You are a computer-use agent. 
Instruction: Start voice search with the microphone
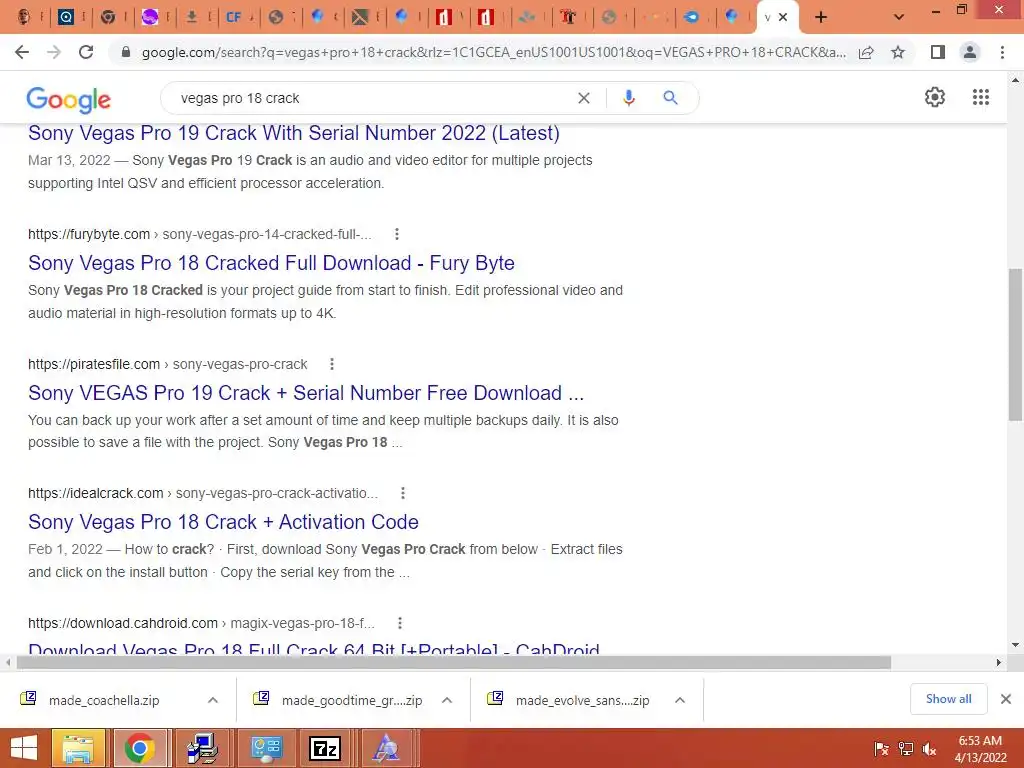click(x=628, y=98)
